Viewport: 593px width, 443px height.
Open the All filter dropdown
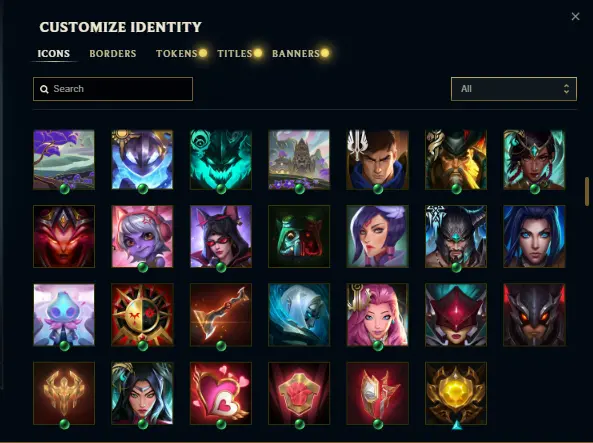(514, 89)
